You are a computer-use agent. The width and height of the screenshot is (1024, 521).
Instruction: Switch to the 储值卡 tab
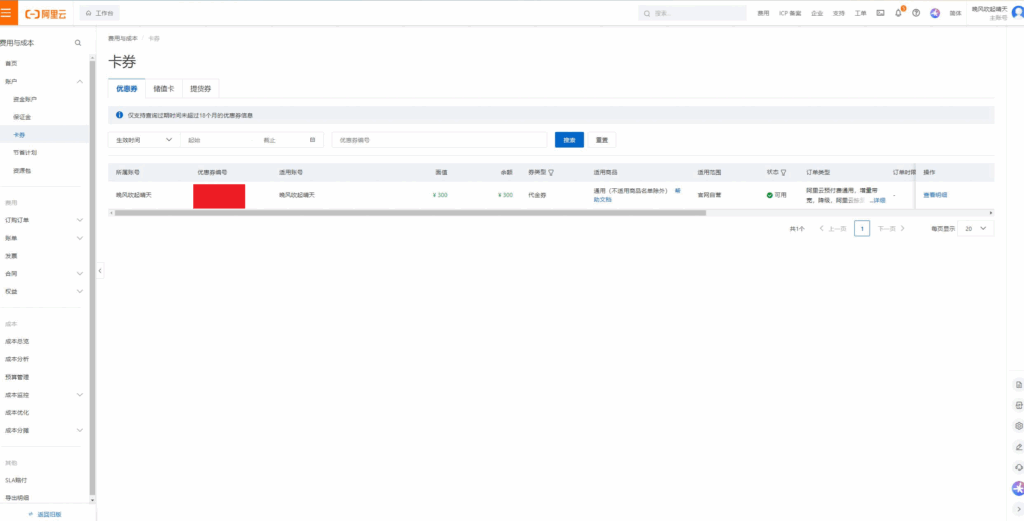163,89
